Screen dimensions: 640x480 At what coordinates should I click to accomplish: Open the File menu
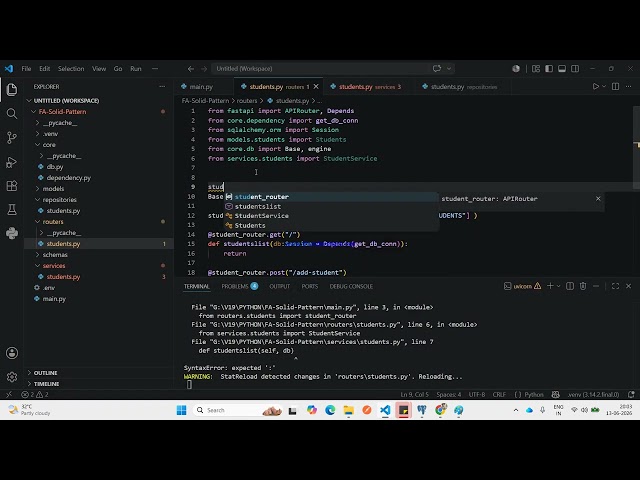[x=26, y=69]
